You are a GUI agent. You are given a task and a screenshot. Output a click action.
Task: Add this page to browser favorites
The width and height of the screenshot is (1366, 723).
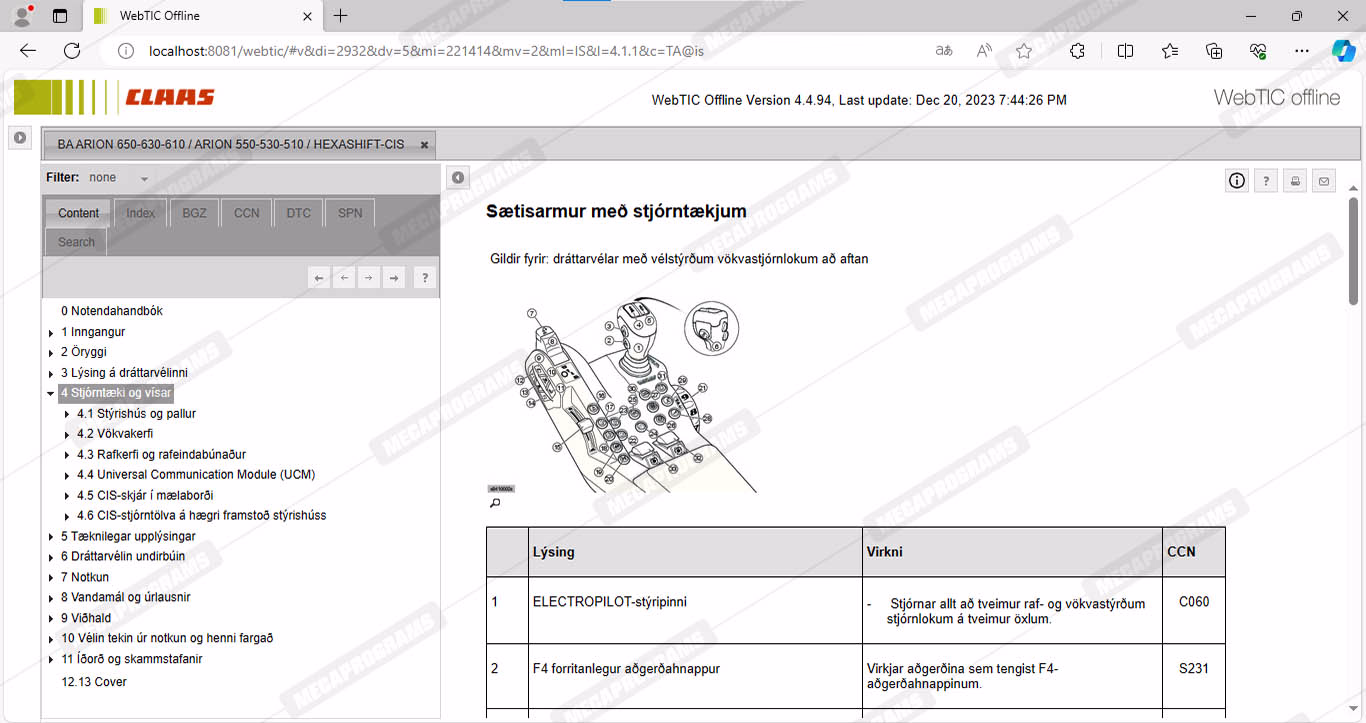(x=1023, y=51)
